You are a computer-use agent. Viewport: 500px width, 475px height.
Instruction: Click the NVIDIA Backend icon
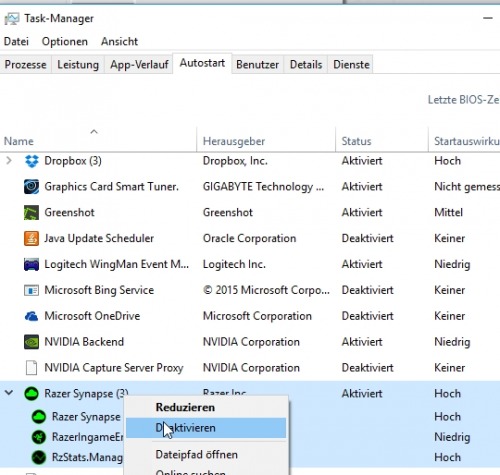31,342
